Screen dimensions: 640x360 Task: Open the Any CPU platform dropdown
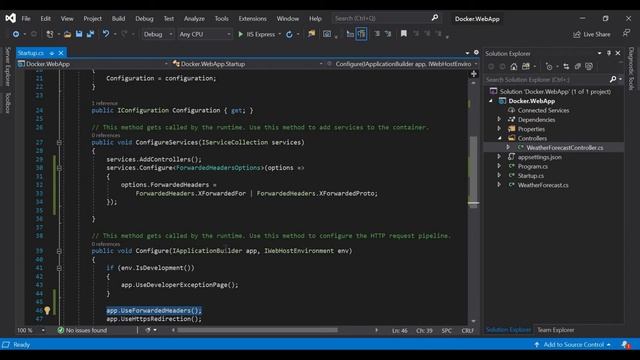pyautogui.click(x=204, y=34)
